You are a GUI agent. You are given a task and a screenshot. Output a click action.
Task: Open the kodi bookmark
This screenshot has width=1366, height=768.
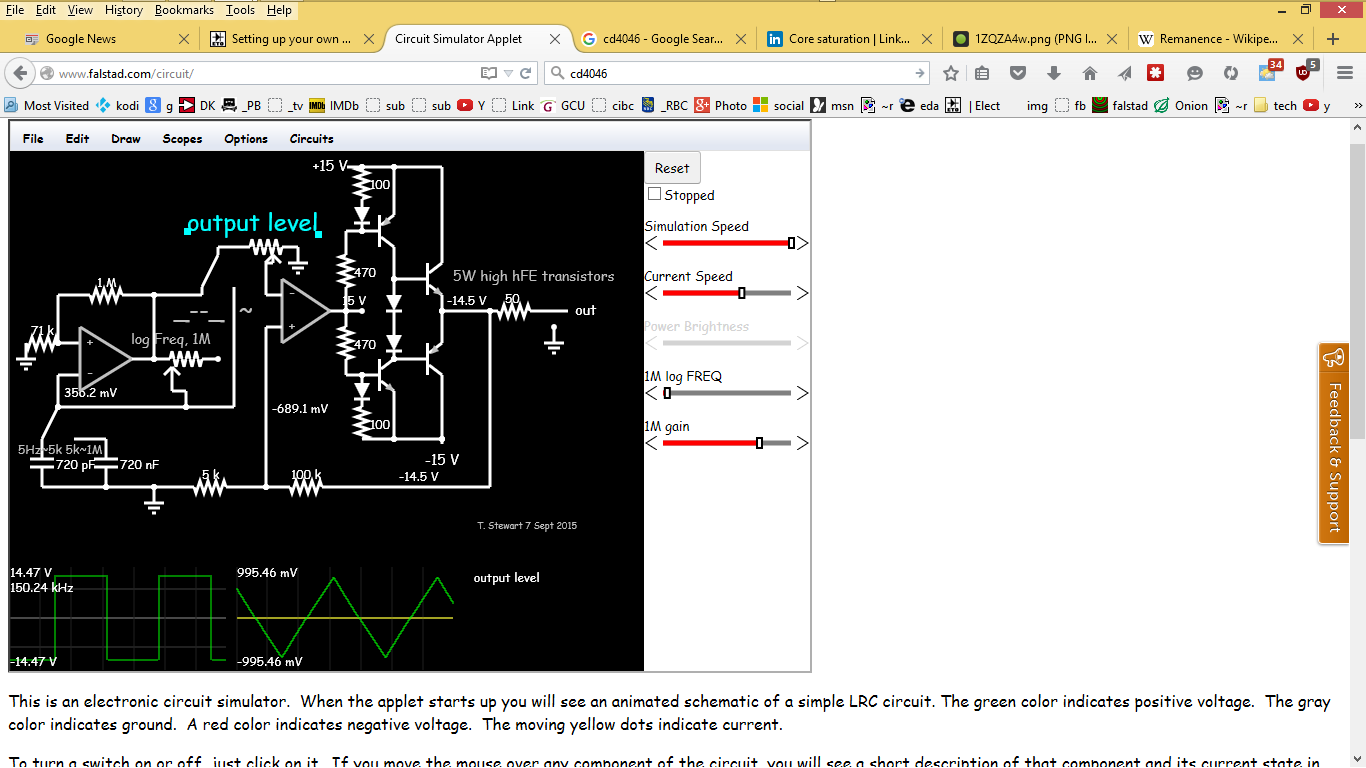119,105
